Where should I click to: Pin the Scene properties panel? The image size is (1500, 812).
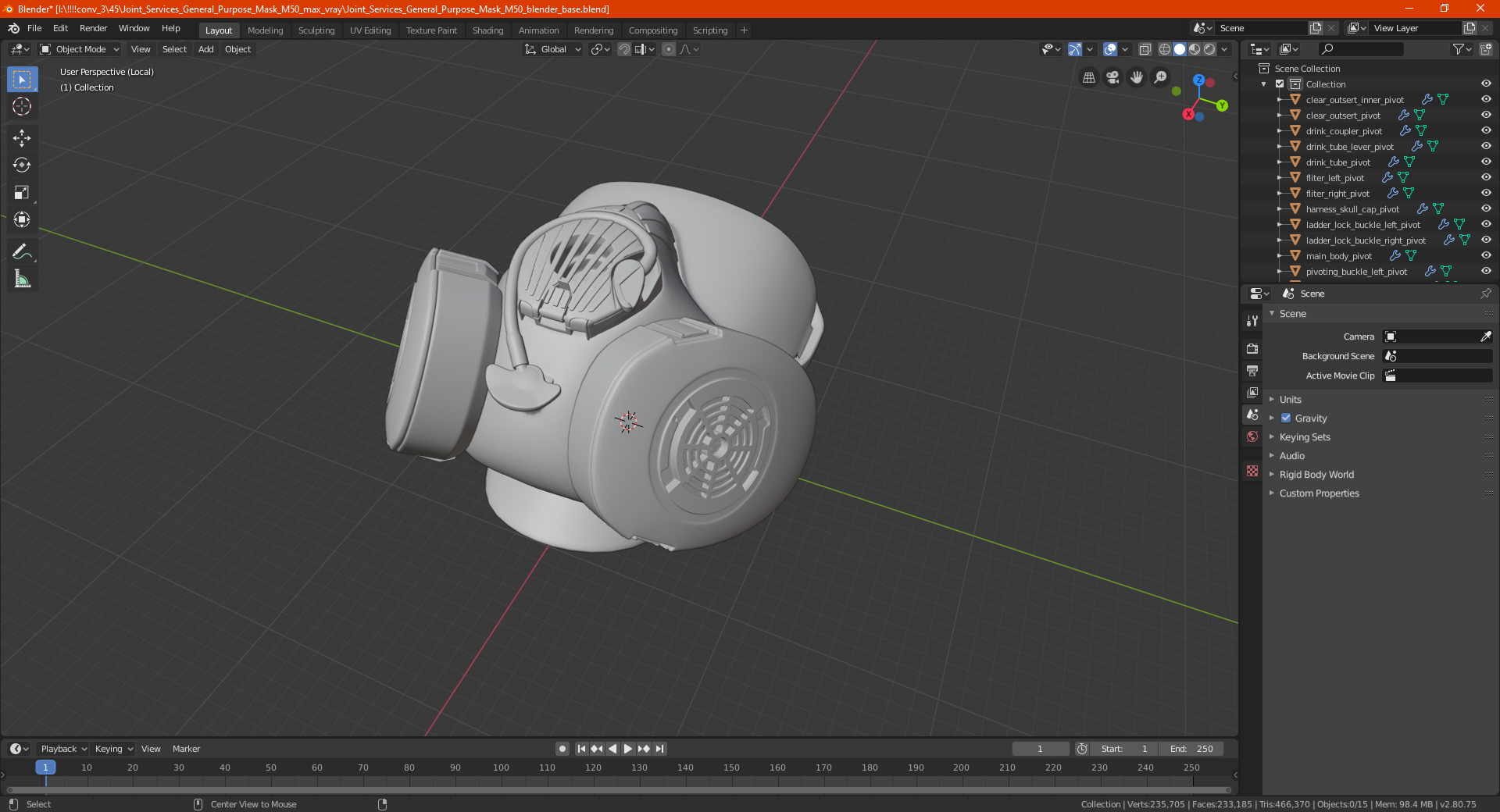[x=1485, y=294]
